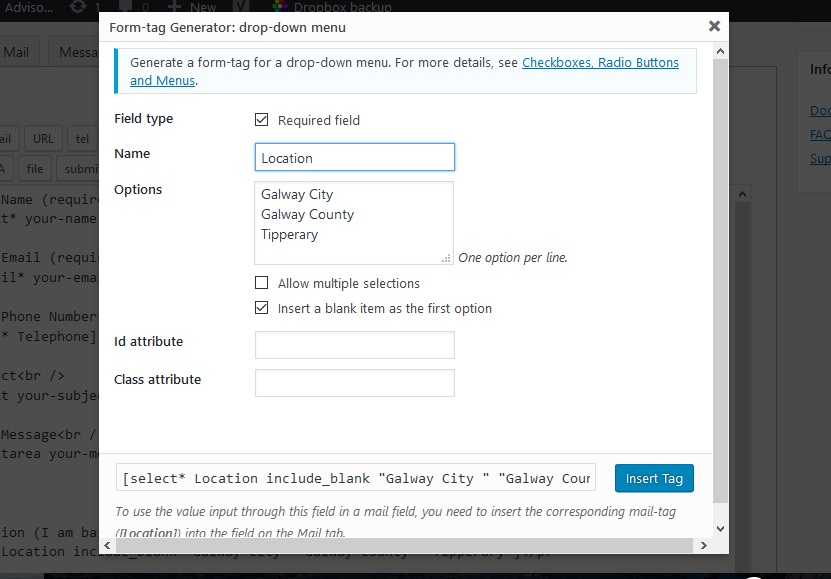Click background form editor scroll up arrow

point(742,194)
